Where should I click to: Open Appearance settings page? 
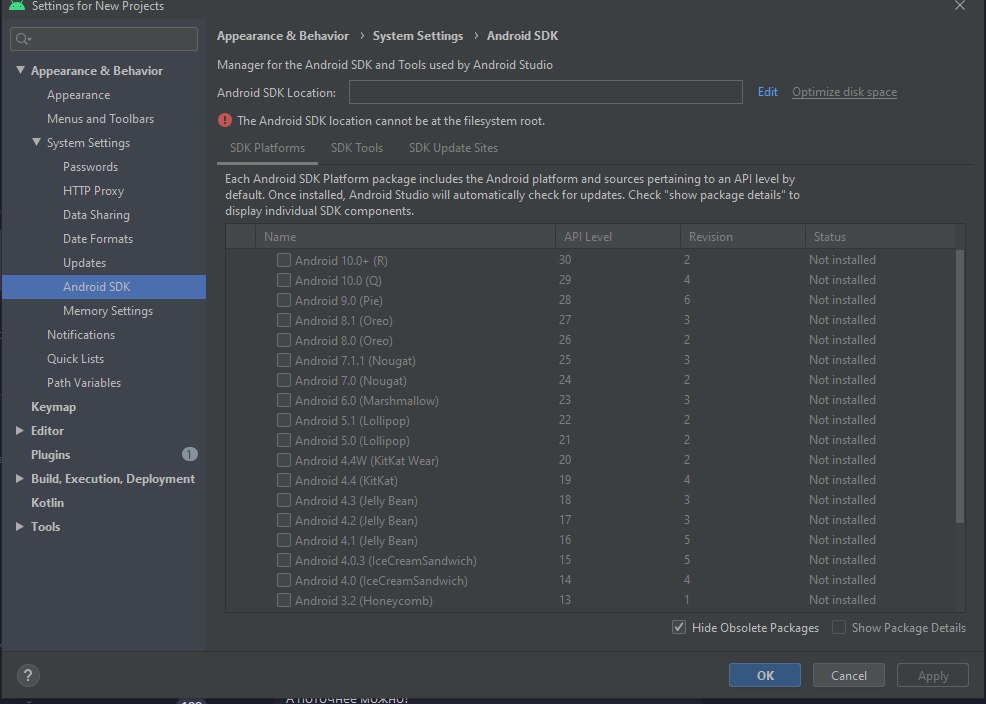(79, 95)
